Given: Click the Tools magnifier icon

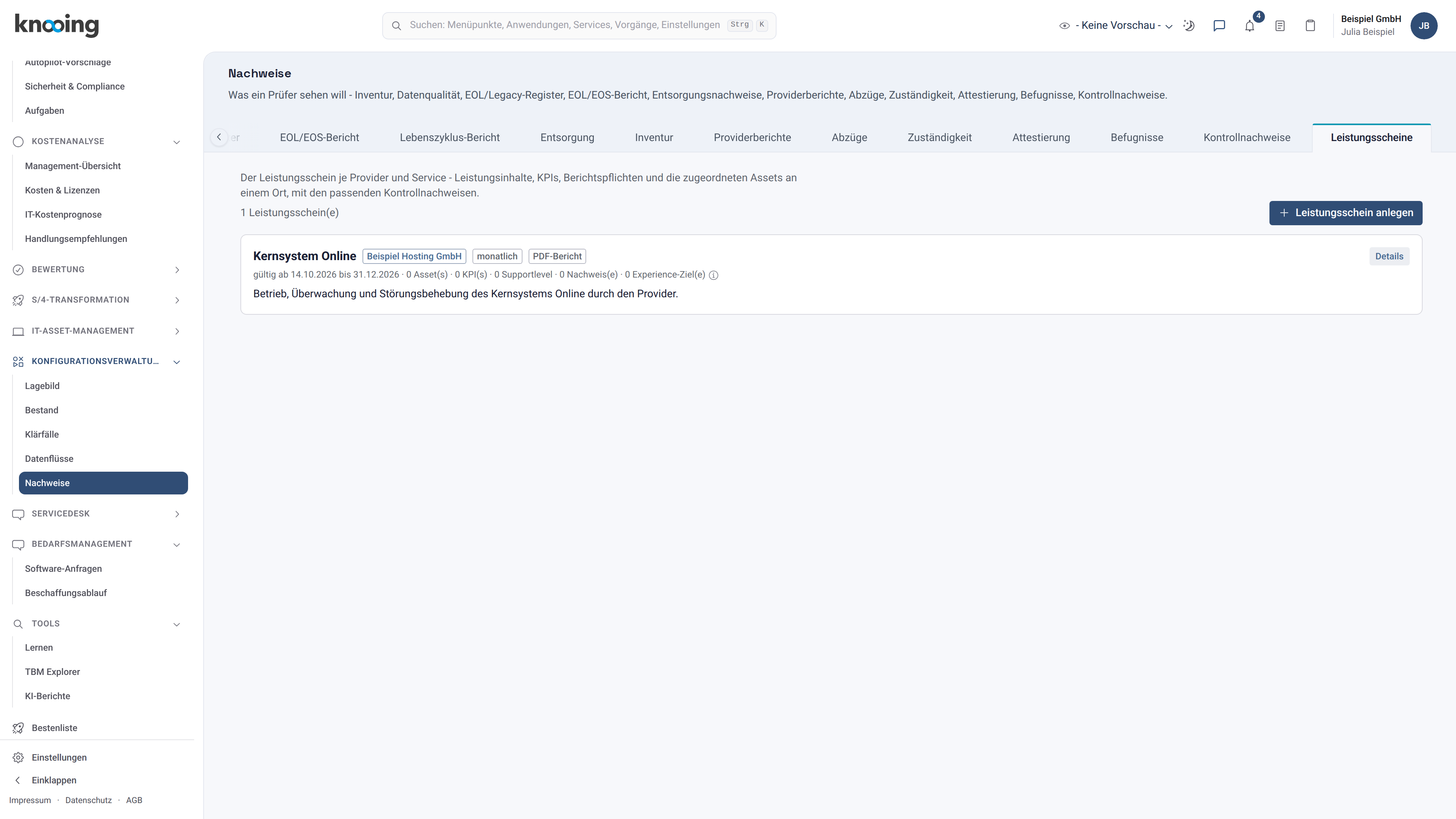Looking at the screenshot, I should click(x=18, y=624).
